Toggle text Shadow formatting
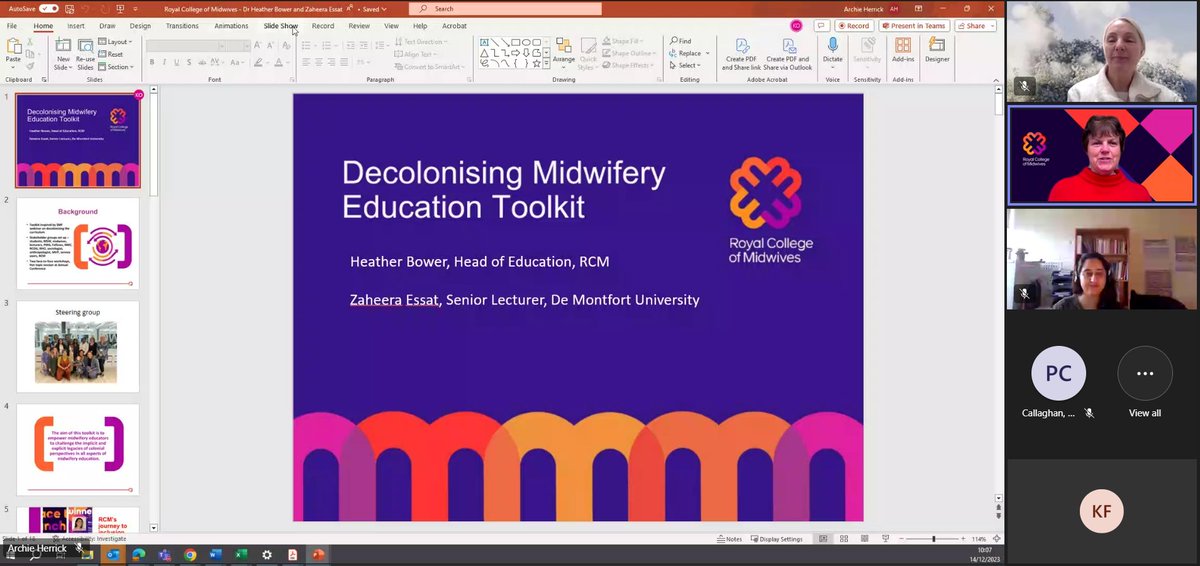 [x=191, y=62]
